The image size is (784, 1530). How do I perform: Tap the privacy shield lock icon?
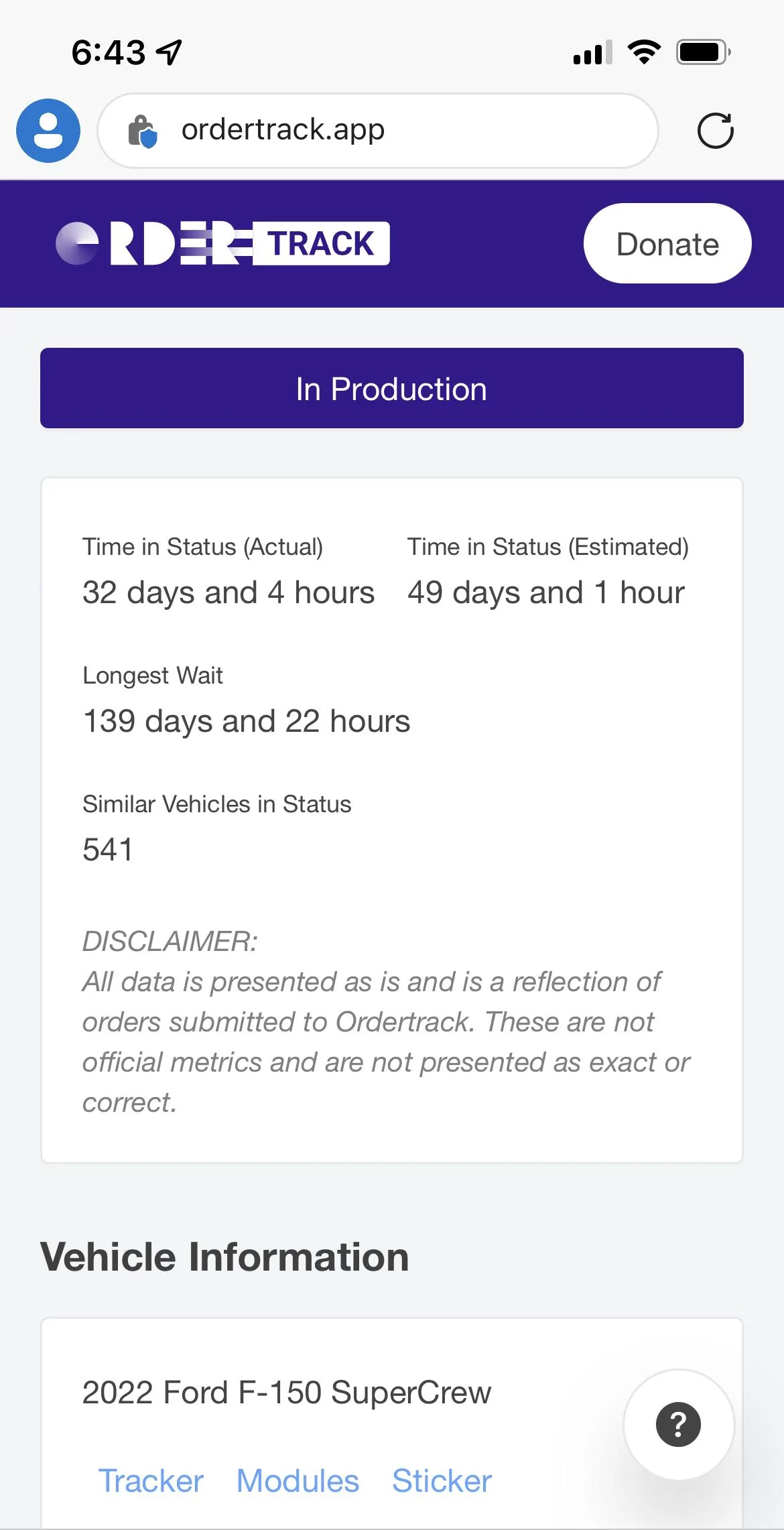pyautogui.click(x=143, y=131)
